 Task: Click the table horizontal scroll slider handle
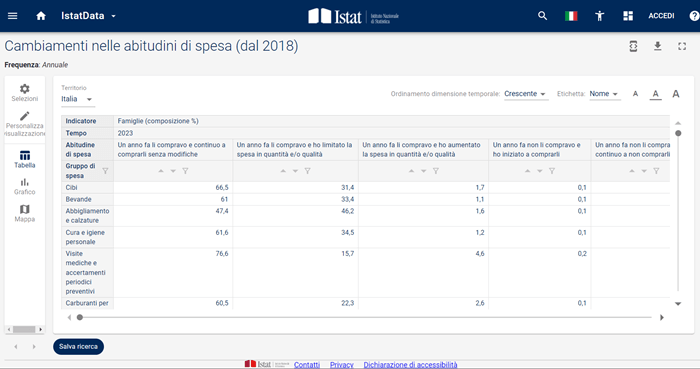point(79,317)
